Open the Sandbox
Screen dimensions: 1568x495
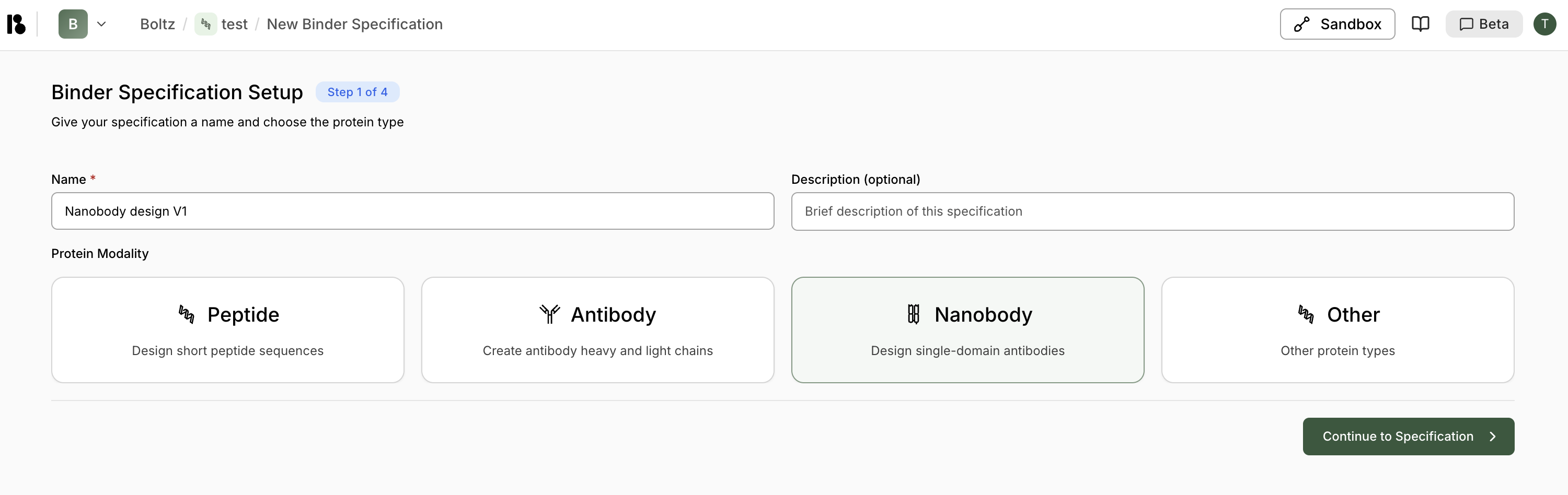coord(1338,23)
